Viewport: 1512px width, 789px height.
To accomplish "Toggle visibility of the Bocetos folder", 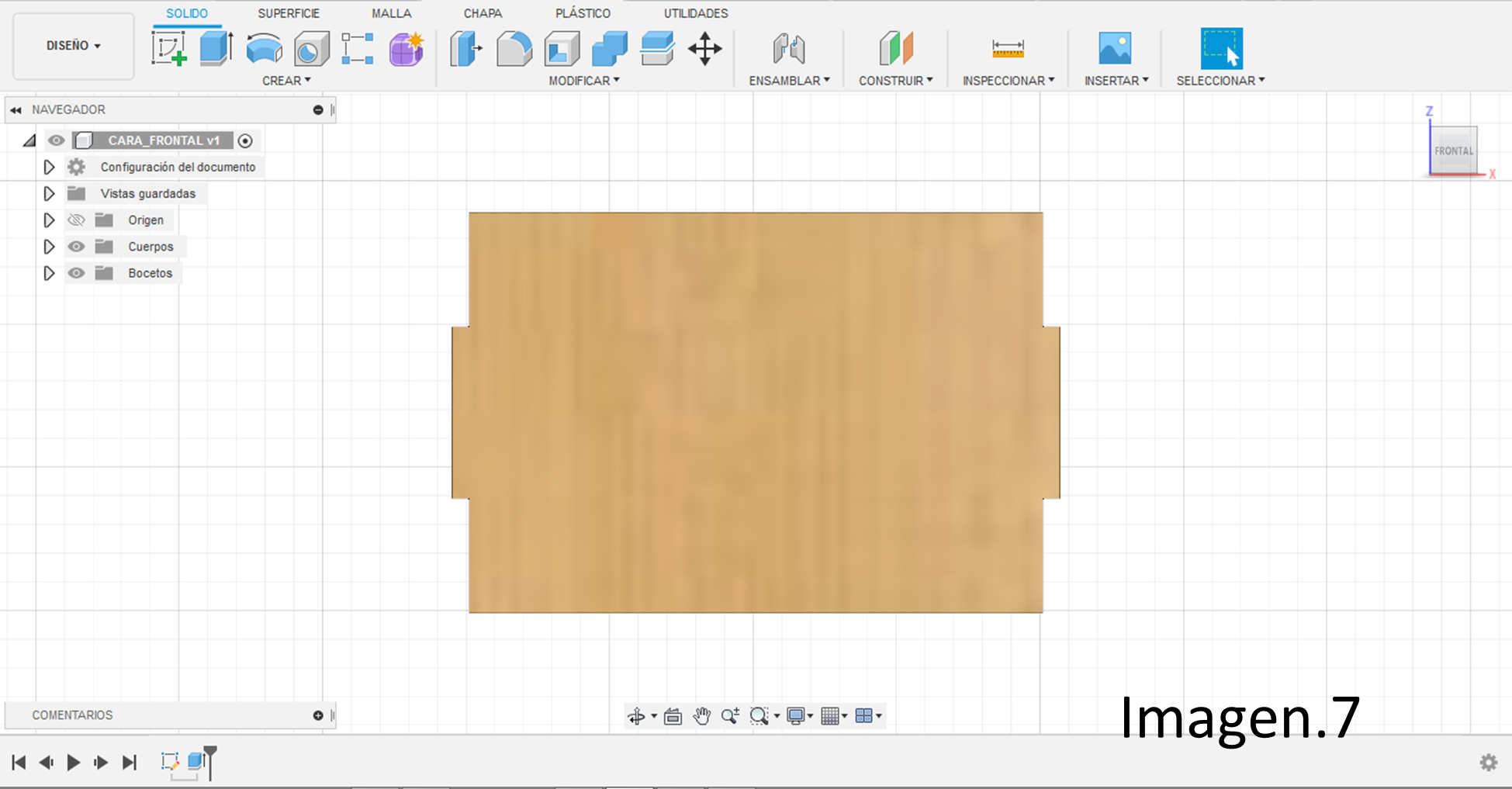I will tap(76, 273).
